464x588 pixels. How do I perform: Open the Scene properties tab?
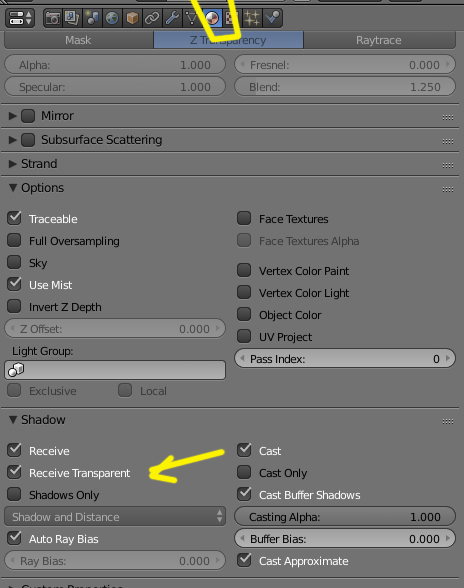coord(92,18)
